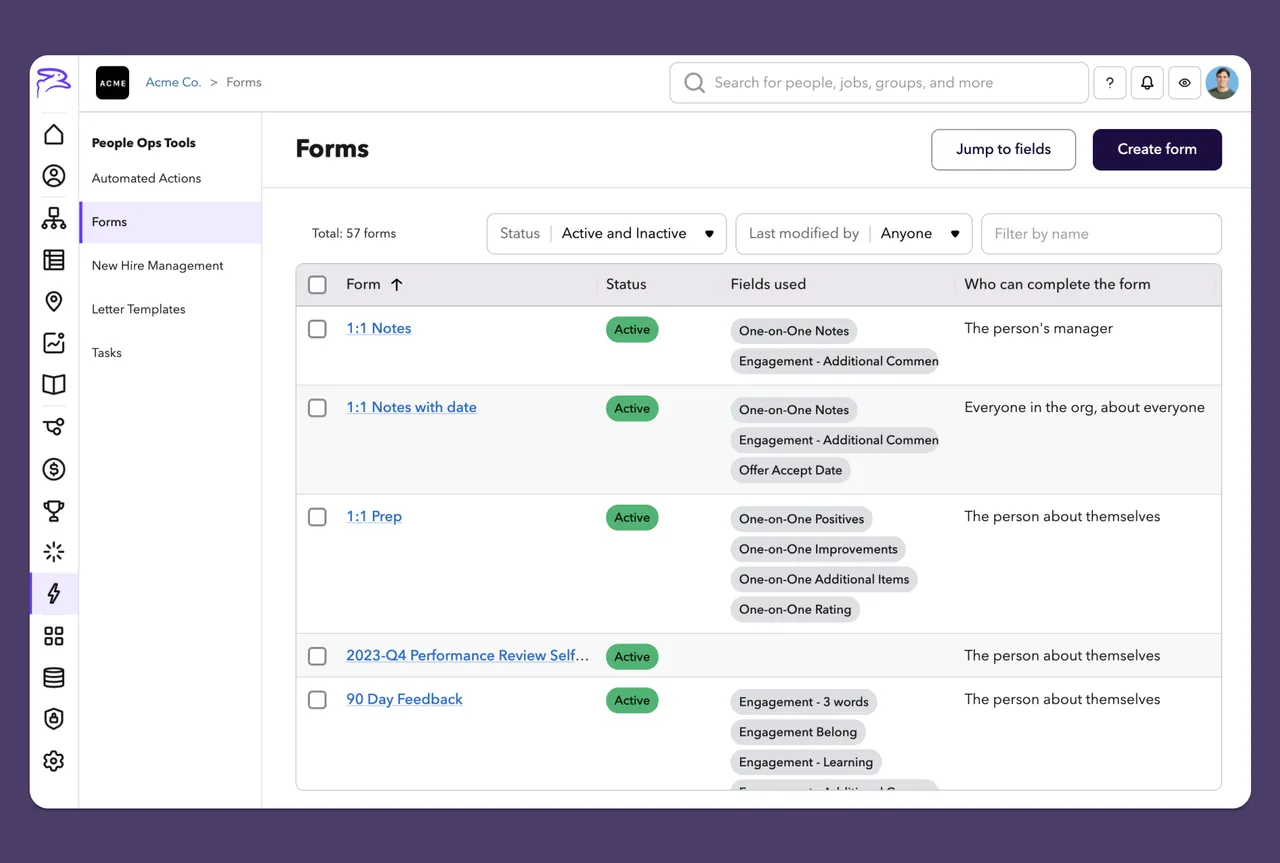Select Letter Templates in People Ops Tools
Viewport: 1280px width, 863px height.
click(138, 309)
